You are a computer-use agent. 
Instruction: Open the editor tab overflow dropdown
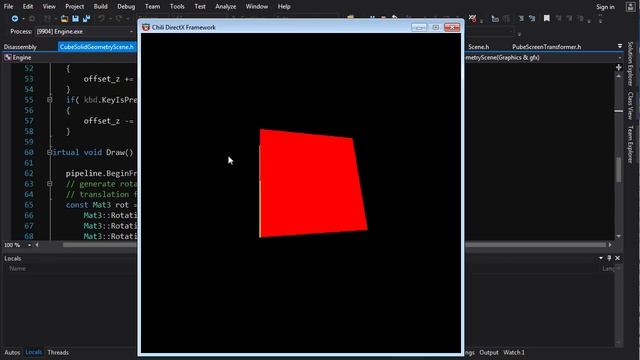click(x=620, y=46)
